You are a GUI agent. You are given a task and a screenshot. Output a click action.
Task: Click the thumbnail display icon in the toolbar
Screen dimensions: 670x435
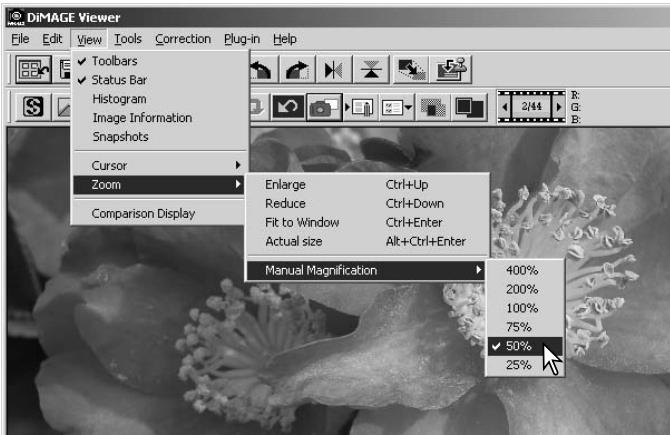point(34,69)
